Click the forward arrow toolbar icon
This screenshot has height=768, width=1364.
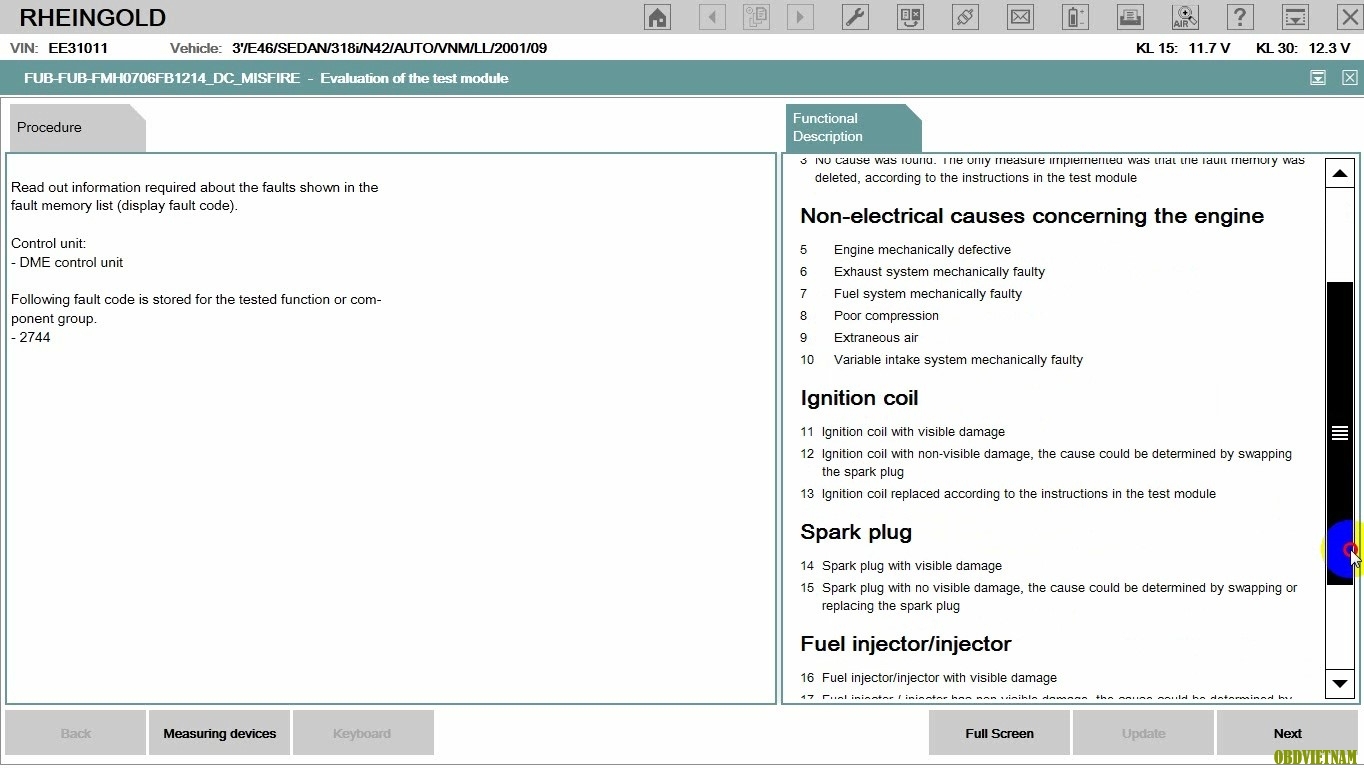[x=800, y=17]
